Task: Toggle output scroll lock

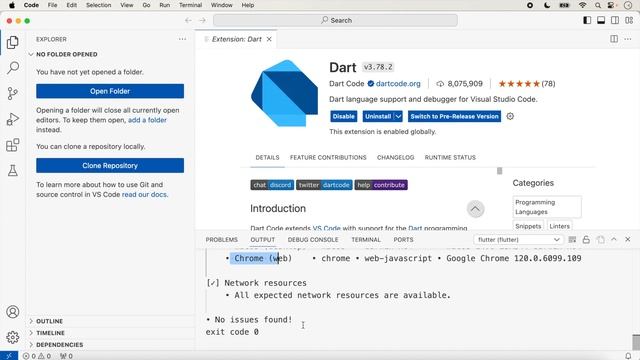Action: coord(586,240)
